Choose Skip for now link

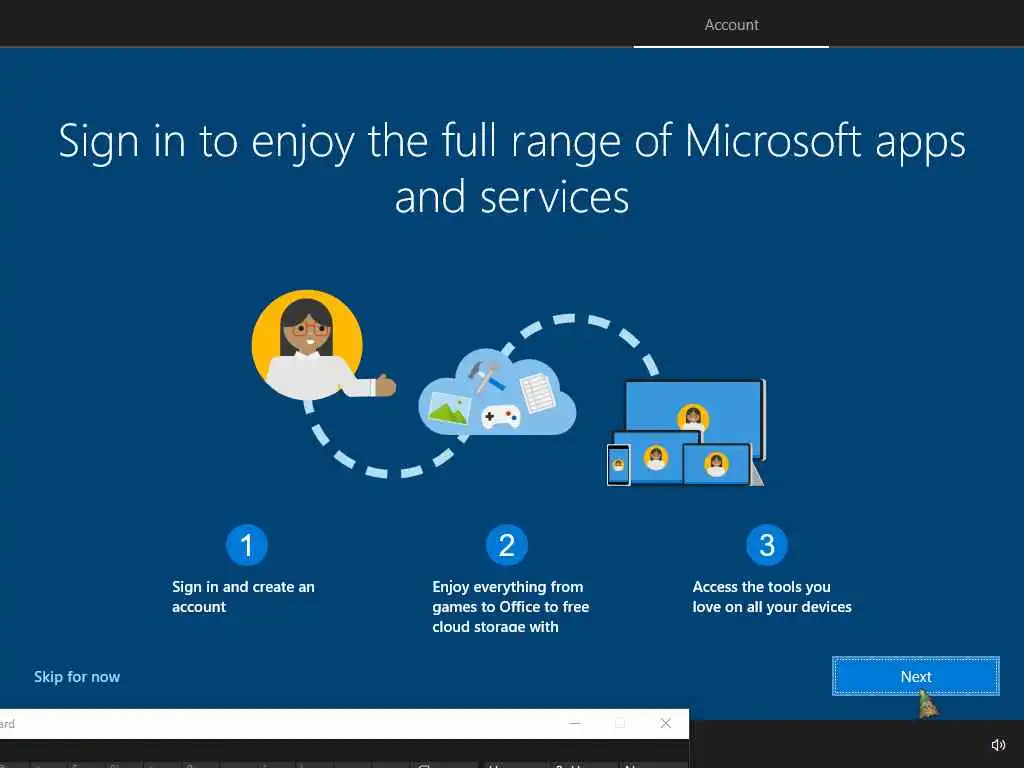(77, 677)
